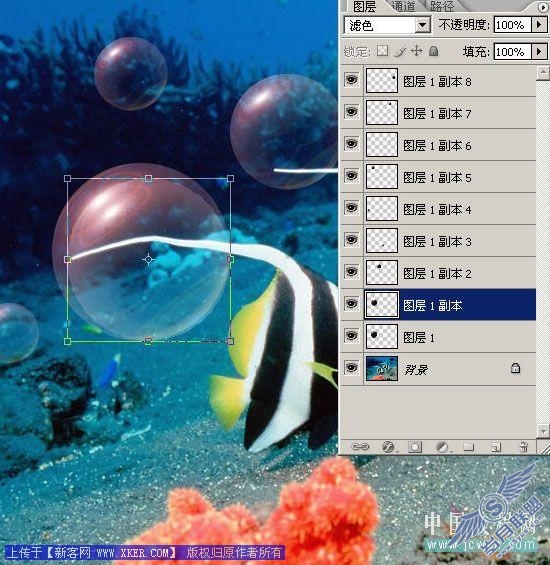550x565 pixels.
Task: Hide the 背景 layer
Action: coord(351,368)
